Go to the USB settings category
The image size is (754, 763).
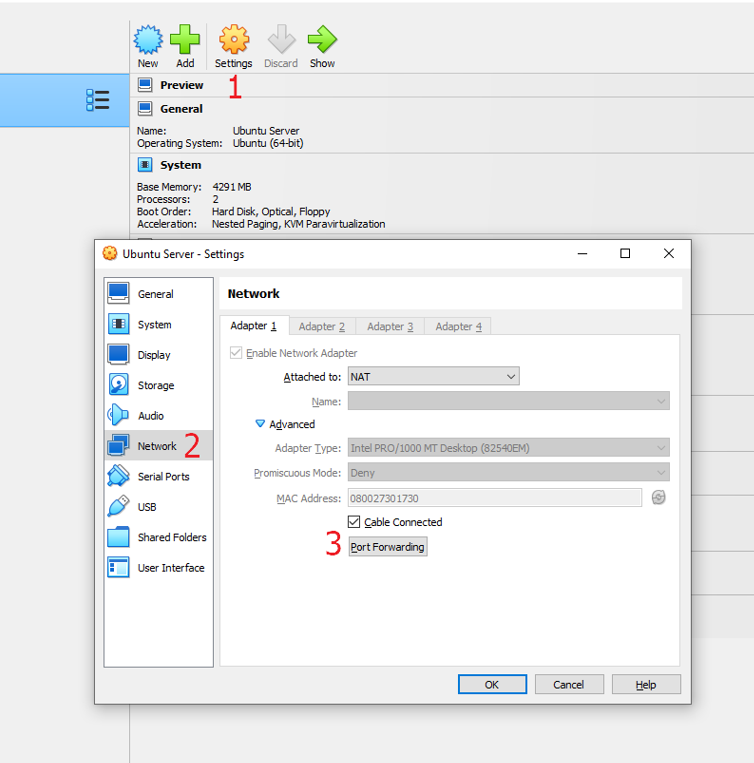146,507
